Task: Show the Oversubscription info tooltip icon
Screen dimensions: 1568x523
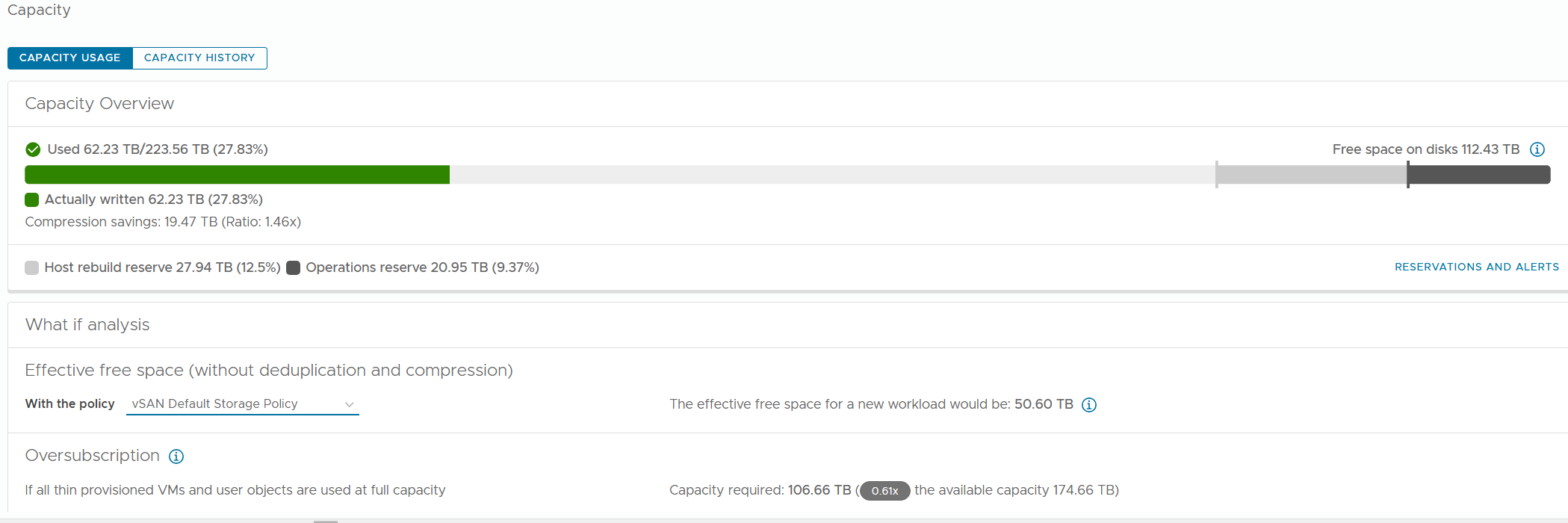Action: [x=176, y=457]
